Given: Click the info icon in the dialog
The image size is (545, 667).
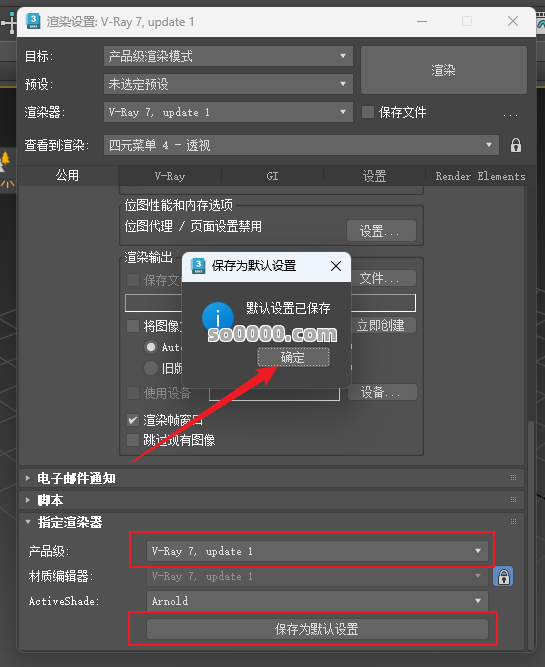Looking at the screenshot, I should (x=218, y=317).
